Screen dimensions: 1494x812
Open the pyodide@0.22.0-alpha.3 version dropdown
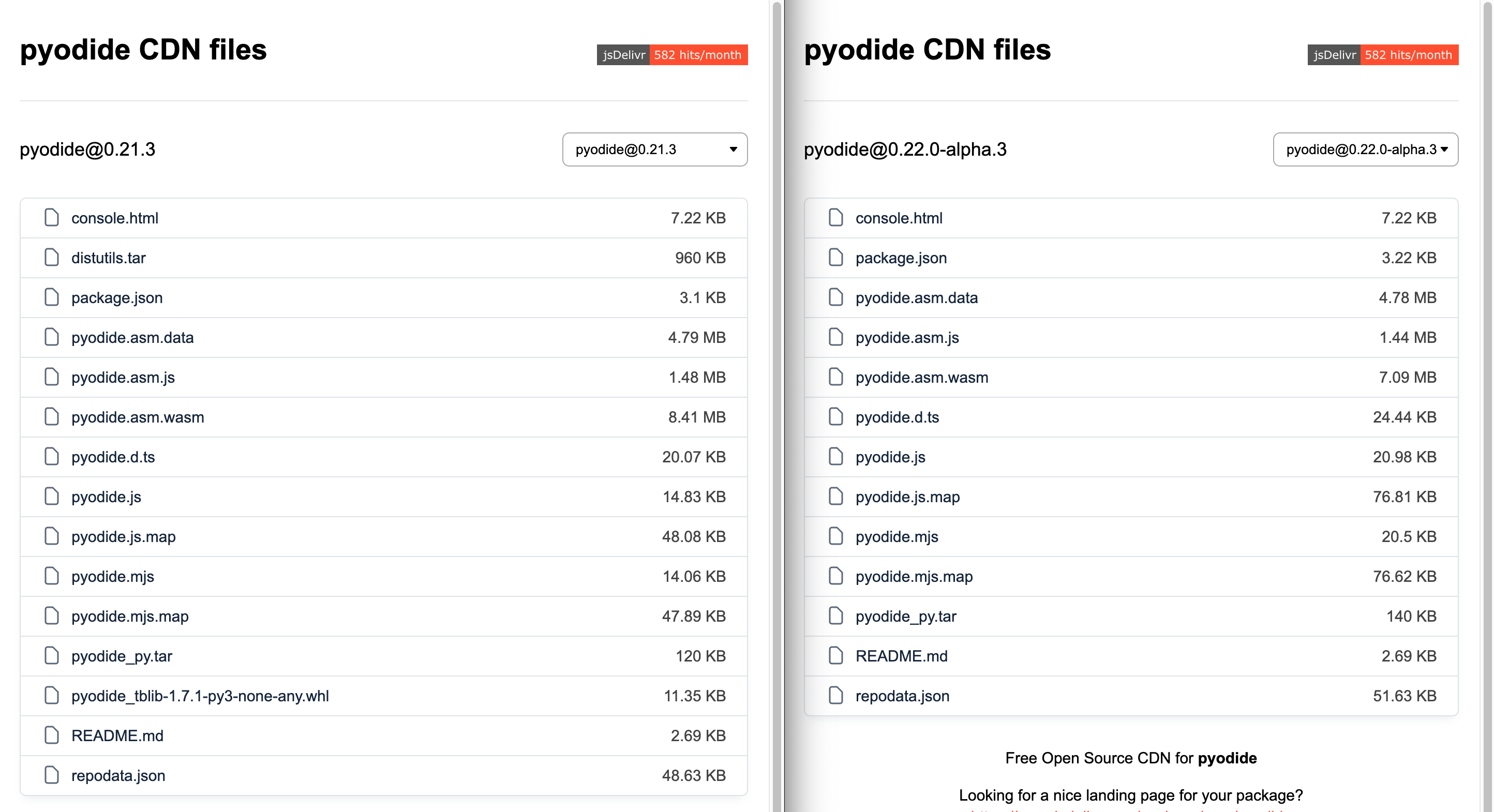(1365, 149)
